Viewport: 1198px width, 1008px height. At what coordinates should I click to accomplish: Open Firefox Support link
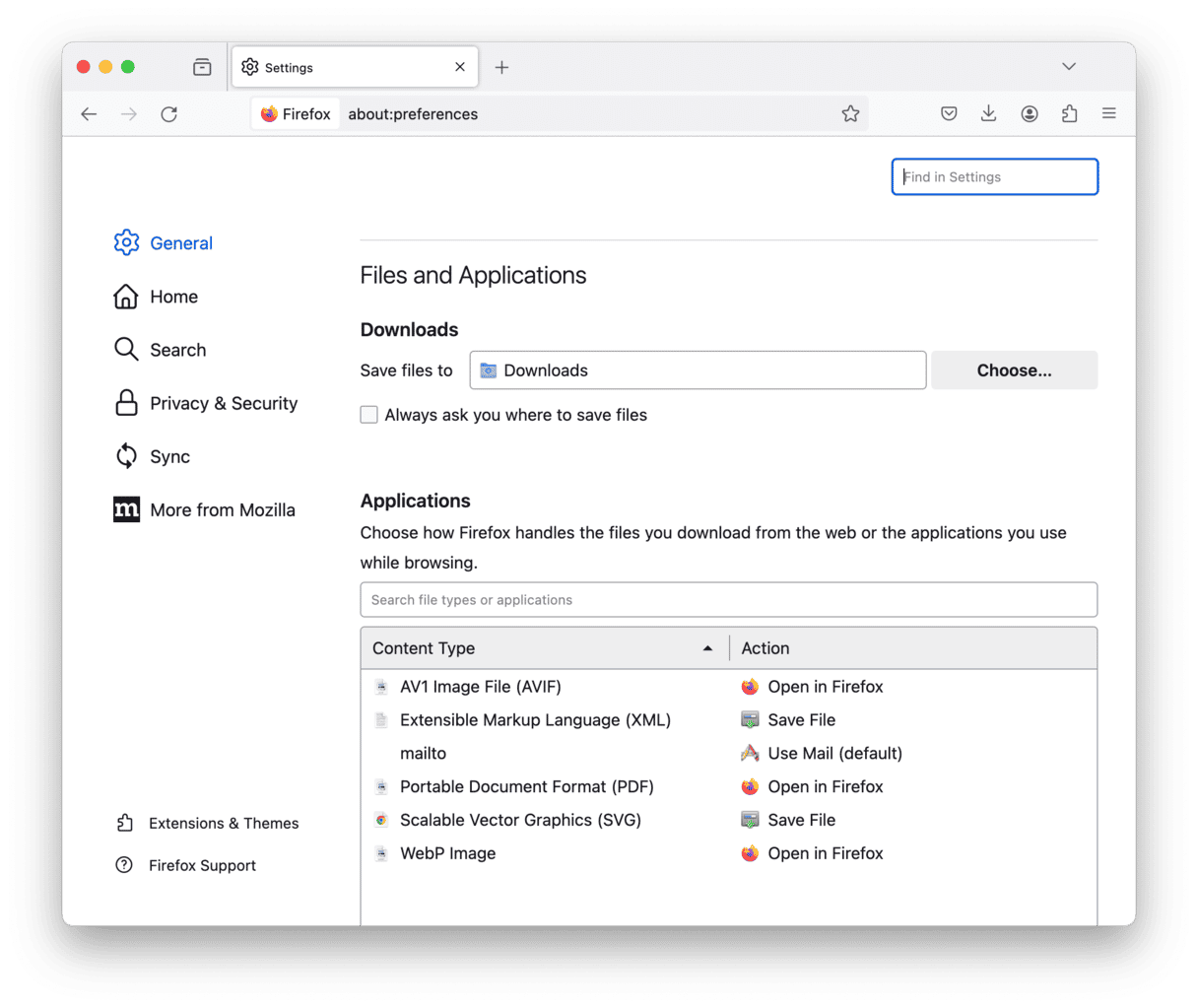[186, 865]
